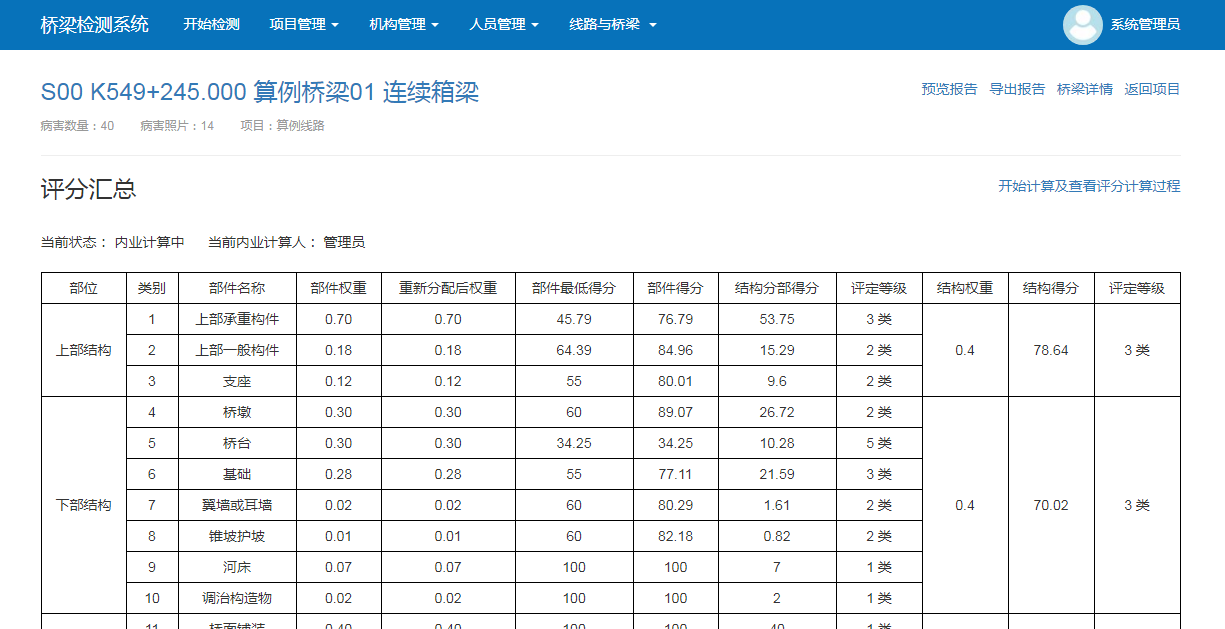Viewport: 1225px width, 629px height.
Task: Click the 结构得分 value 78.64
Action: point(1051,350)
